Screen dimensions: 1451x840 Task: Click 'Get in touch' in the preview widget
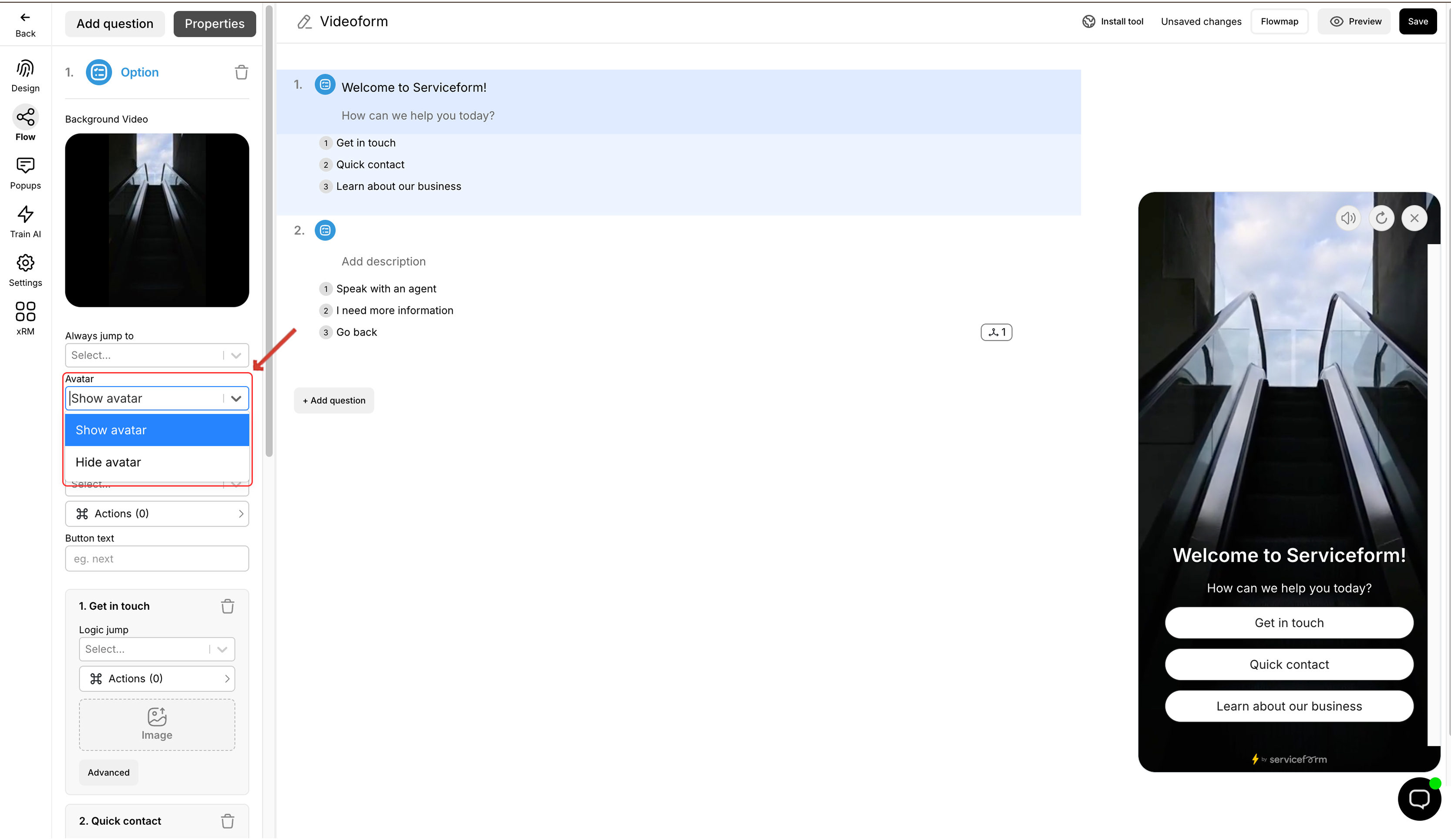pyautogui.click(x=1289, y=623)
